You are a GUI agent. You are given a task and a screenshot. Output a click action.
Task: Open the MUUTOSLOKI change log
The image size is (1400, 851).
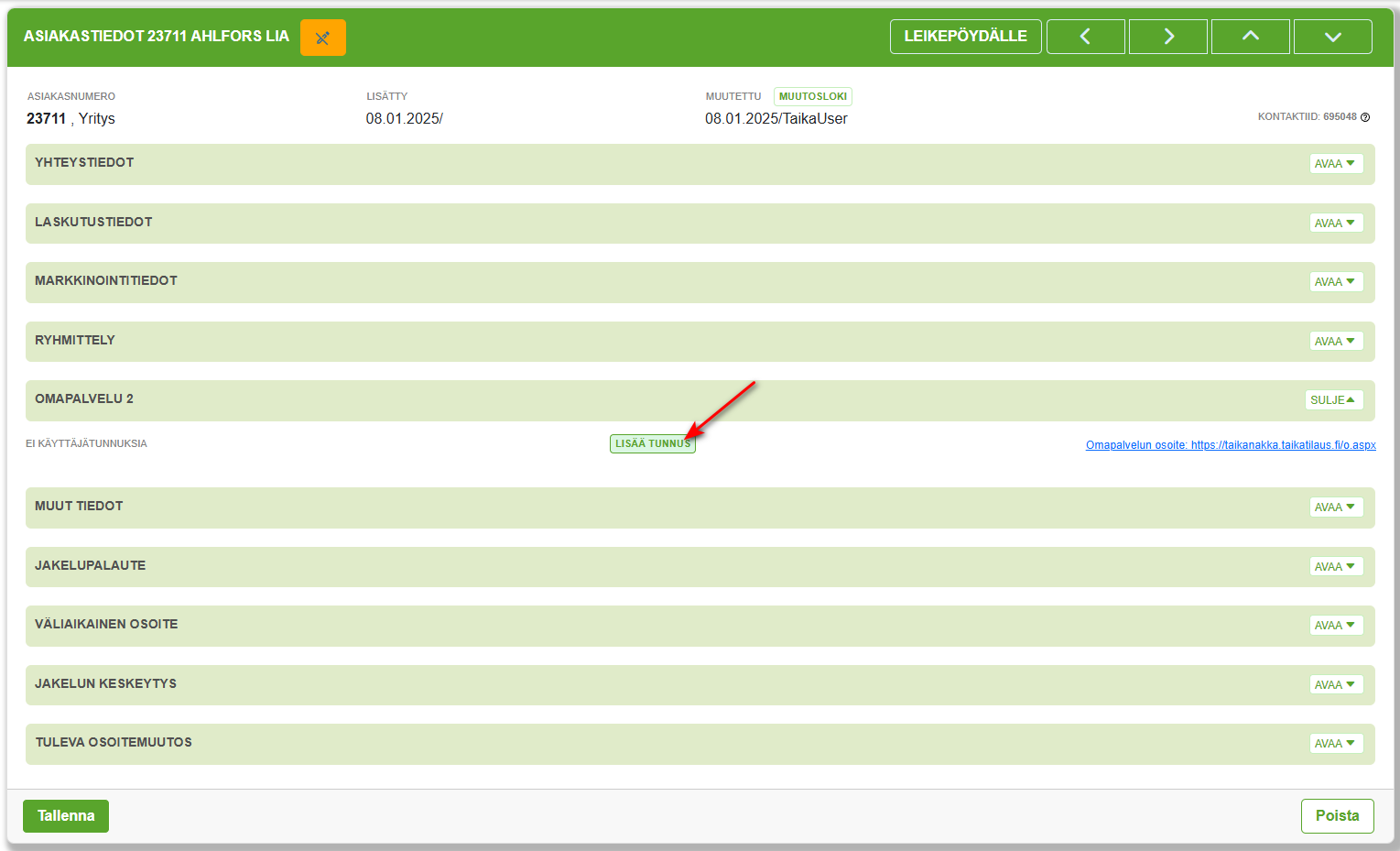click(x=813, y=96)
